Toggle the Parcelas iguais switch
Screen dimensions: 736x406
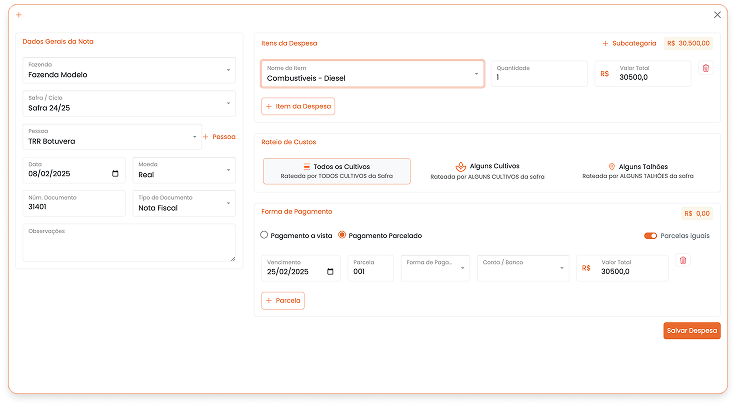click(651, 236)
